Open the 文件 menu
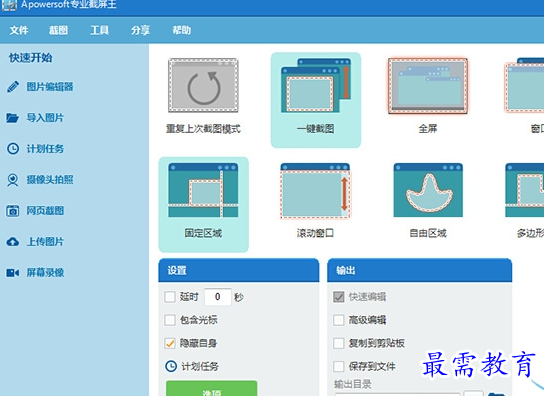544x396 pixels. click(19, 30)
